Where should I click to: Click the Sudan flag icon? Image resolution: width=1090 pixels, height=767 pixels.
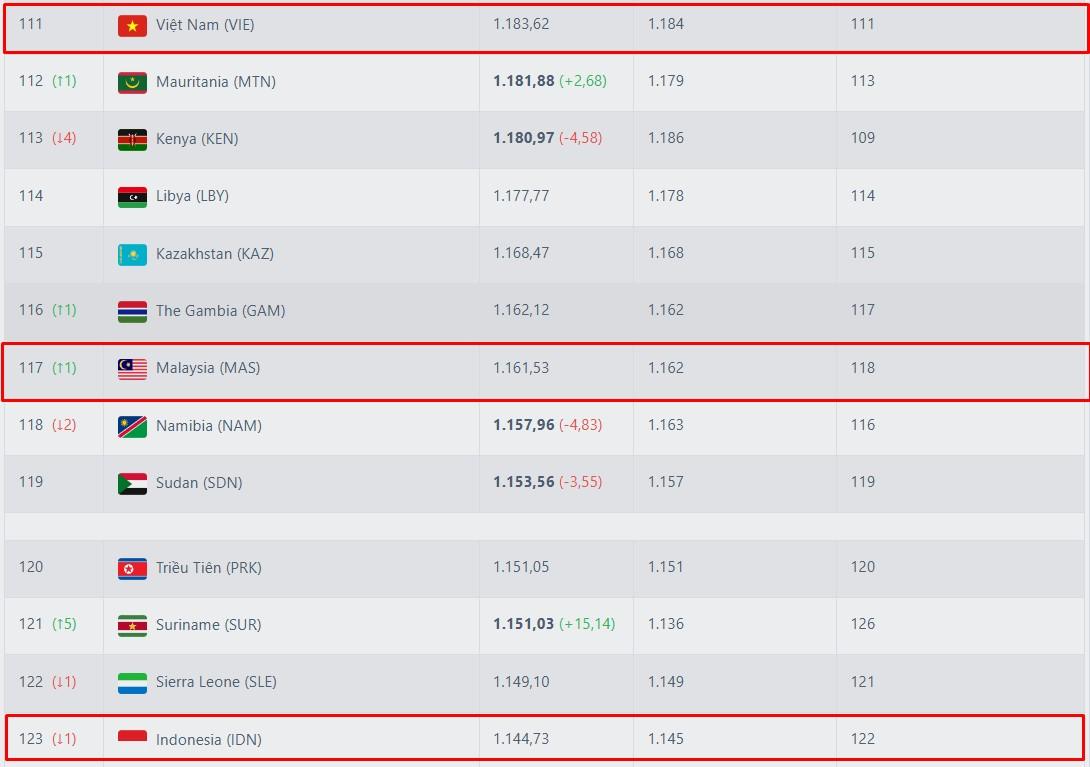click(x=132, y=483)
